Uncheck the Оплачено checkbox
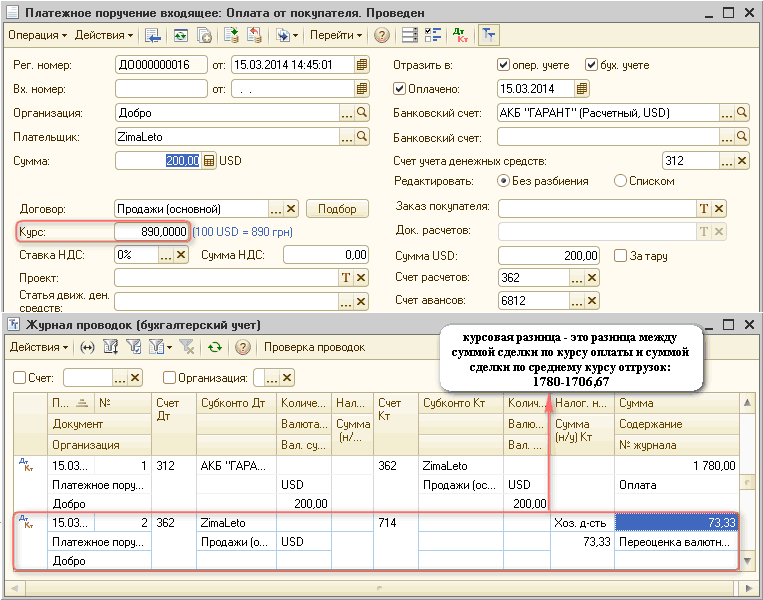This screenshot has height=600, width=763. point(400,89)
